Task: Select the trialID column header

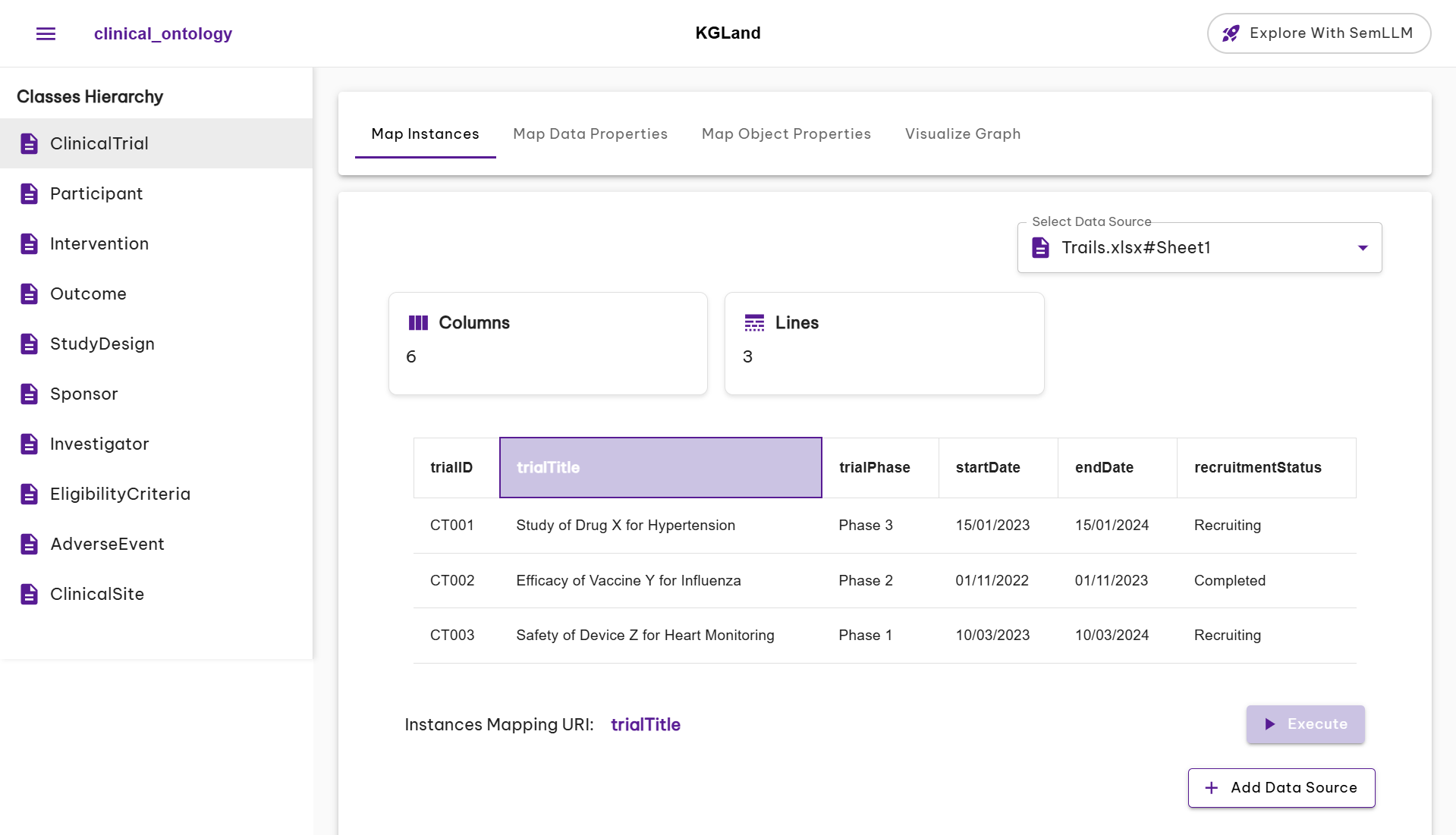Action: (451, 468)
